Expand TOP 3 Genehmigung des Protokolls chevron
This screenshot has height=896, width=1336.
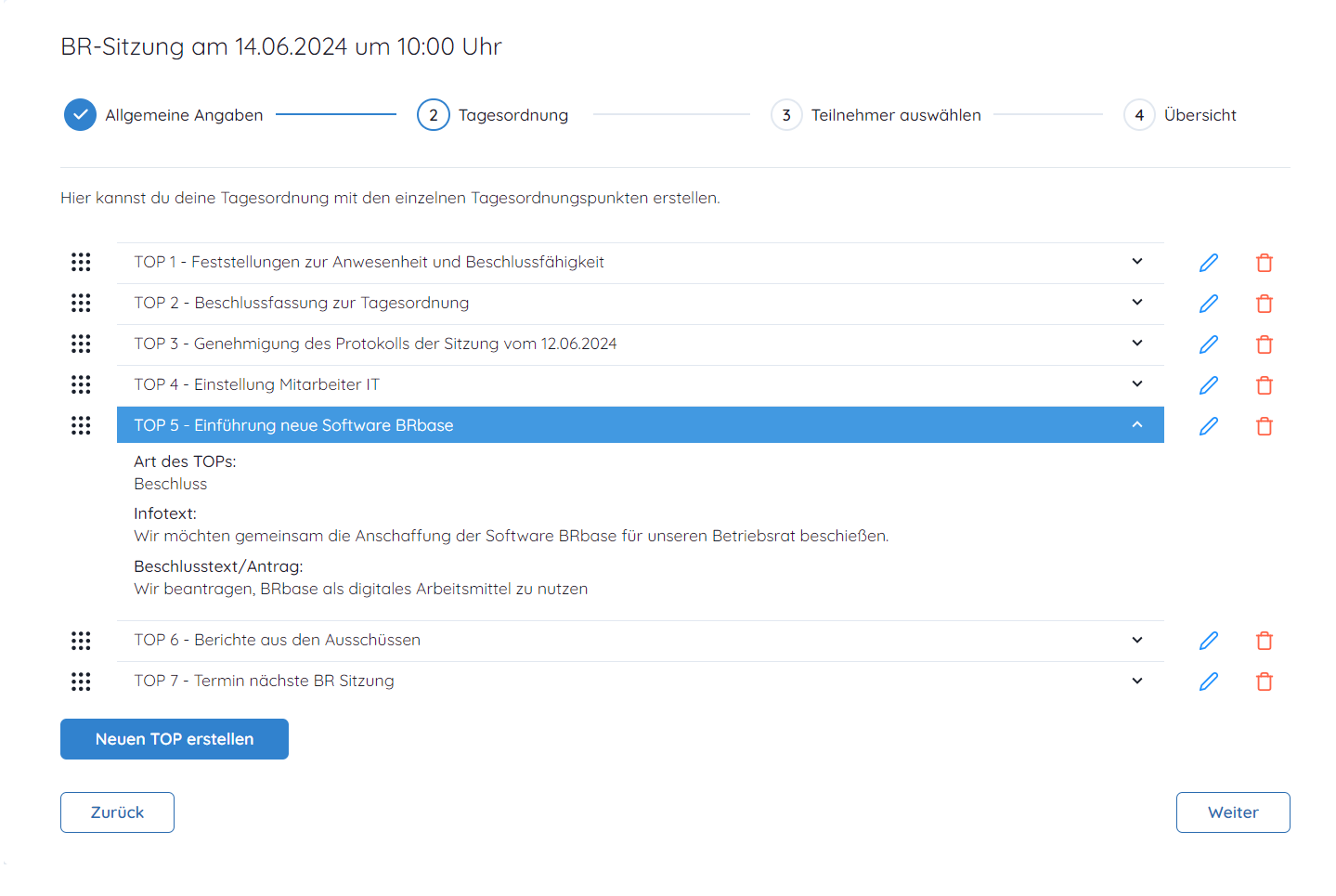pyautogui.click(x=1137, y=344)
